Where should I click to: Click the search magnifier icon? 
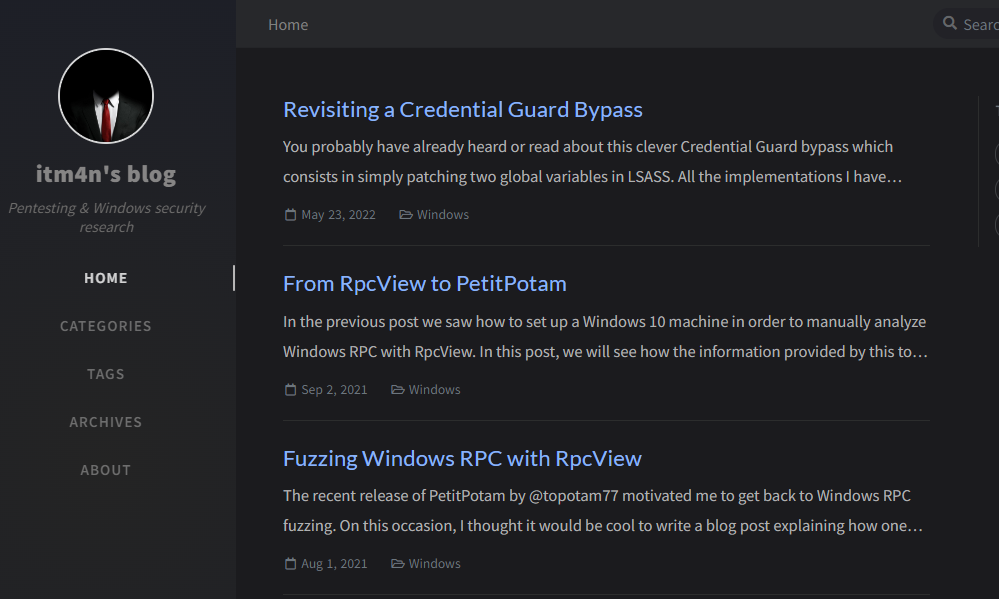(949, 23)
